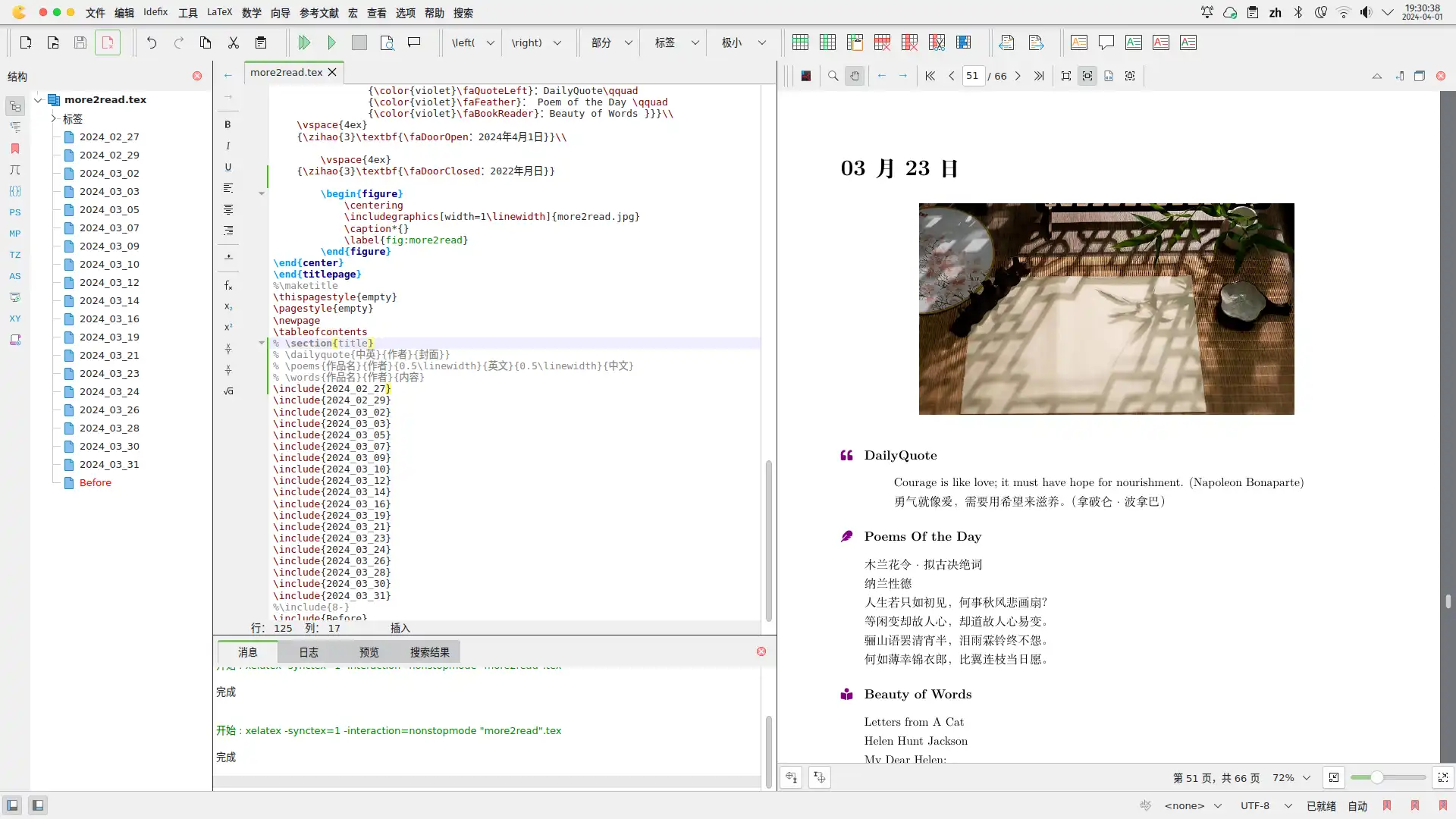The image size is (1456, 819).
Task: Click the bold formatting B icon
Action: click(227, 124)
